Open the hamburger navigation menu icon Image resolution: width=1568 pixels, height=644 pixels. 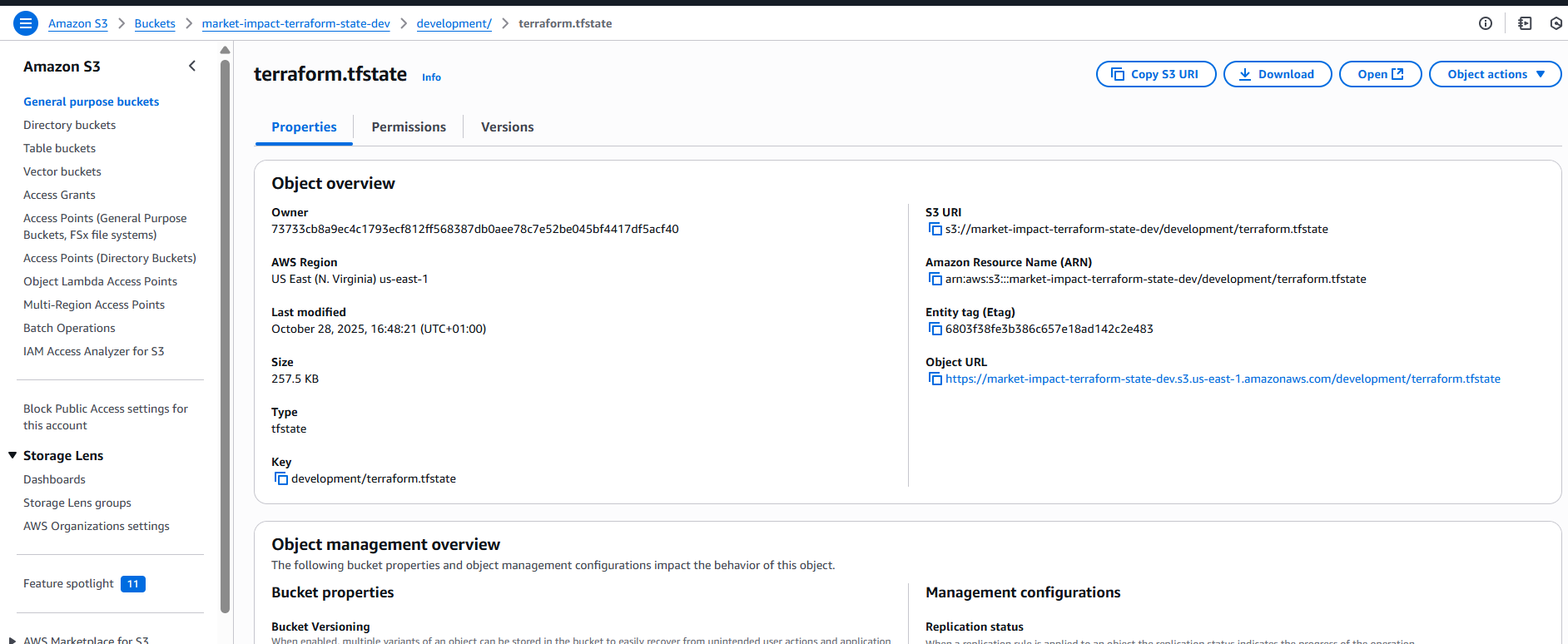(26, 23)
